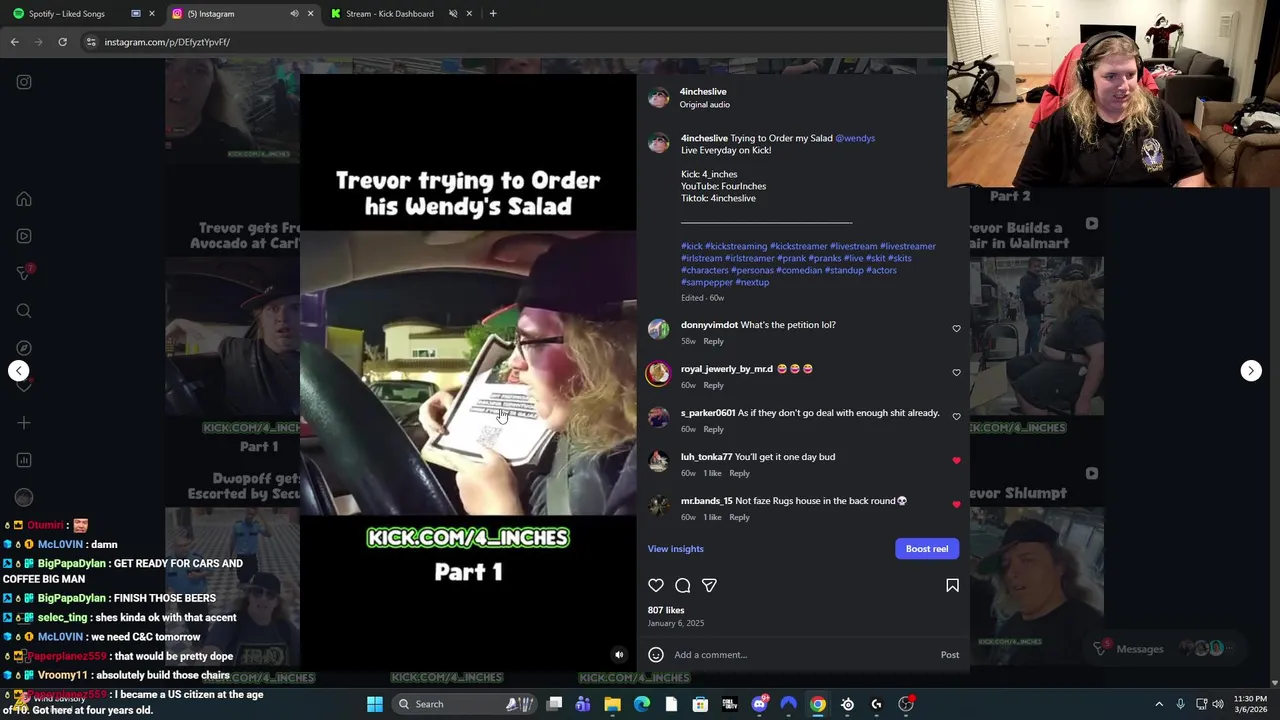This screenshot has height=720, width=1280.
Task: Reply to s_parker0601's comment
Action: click(x=713, y=429)
